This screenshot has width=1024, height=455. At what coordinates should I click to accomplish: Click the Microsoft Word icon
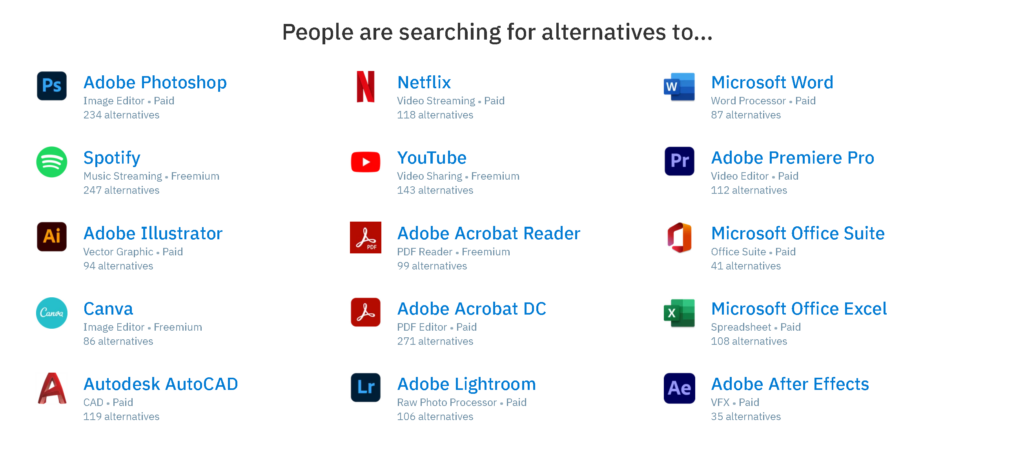679,86
